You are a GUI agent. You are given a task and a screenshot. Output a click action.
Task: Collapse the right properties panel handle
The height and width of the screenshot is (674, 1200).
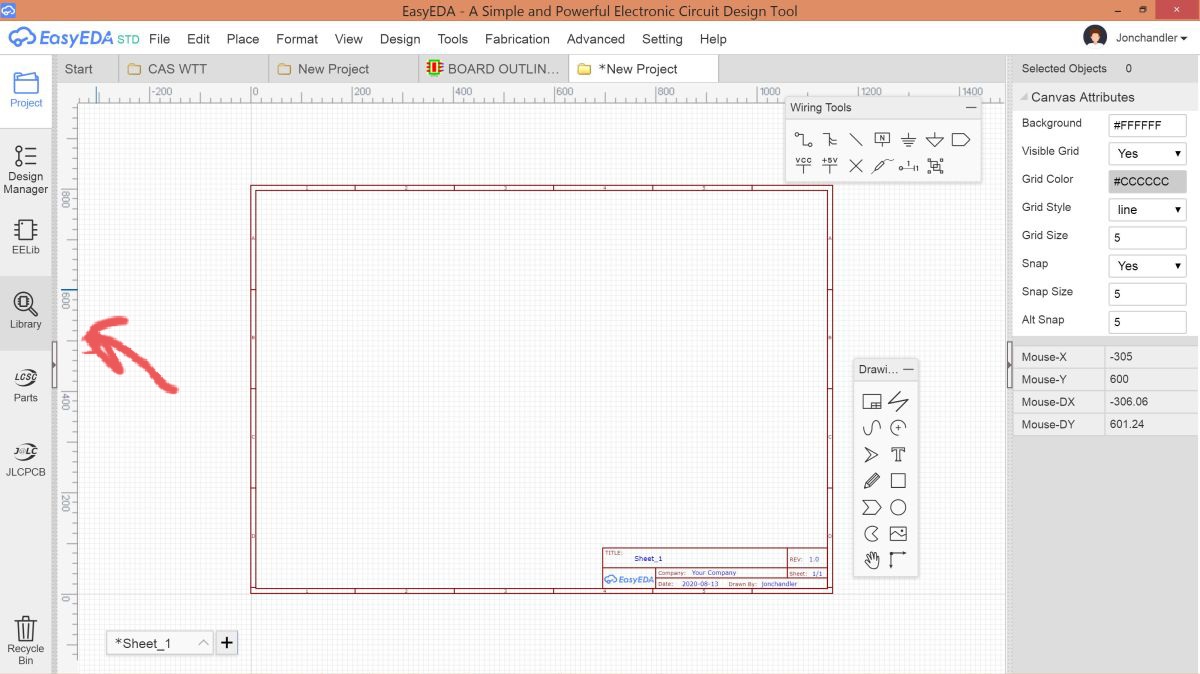tap(1010, 367)
